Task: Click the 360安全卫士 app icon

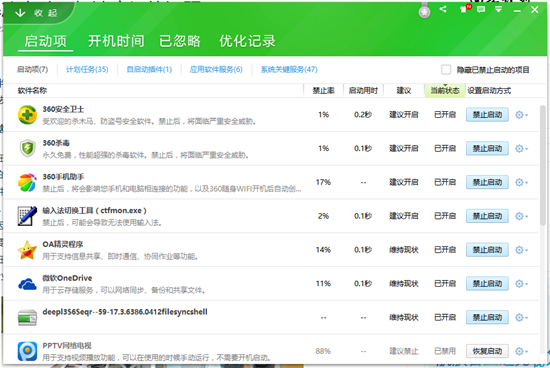Action: click(x=27, y=115)
